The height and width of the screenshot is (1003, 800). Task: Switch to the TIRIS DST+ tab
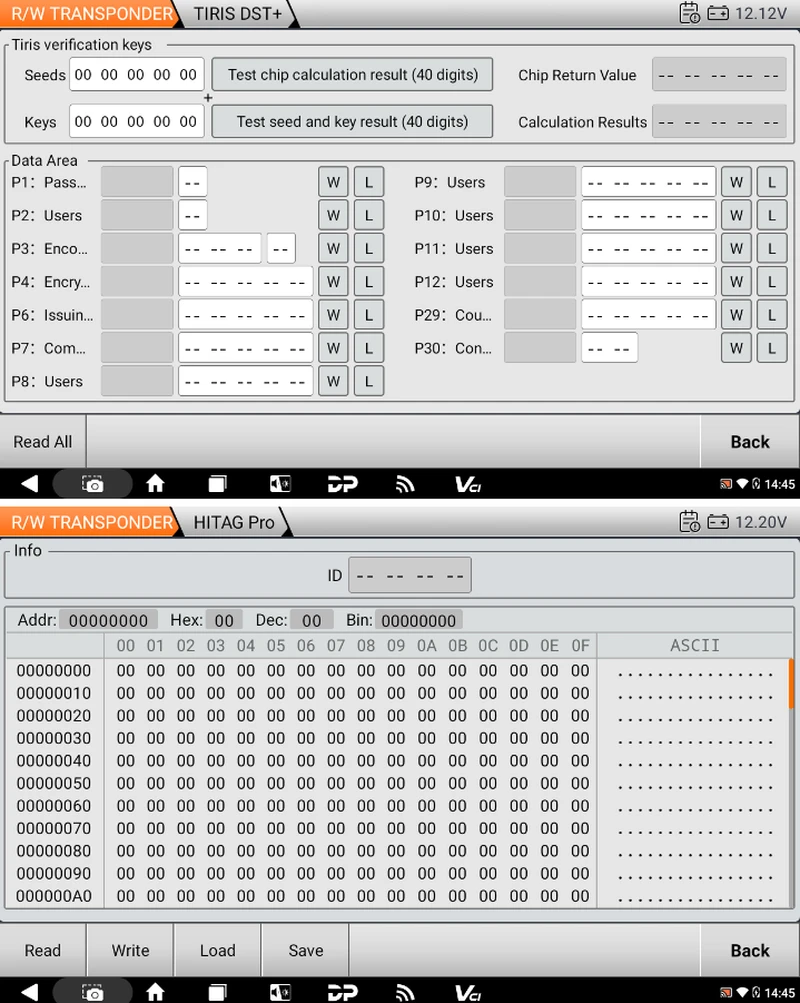(x=238, y=14)
